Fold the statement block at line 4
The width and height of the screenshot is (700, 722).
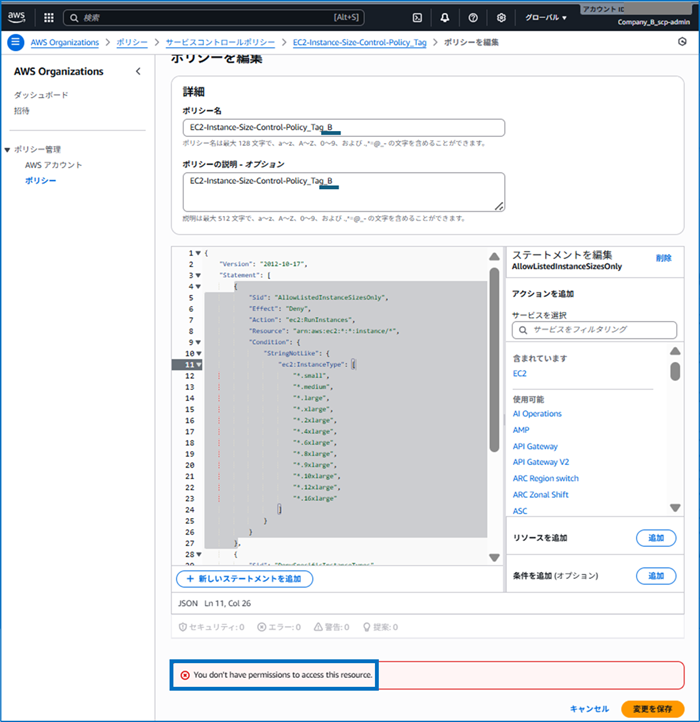198,286
